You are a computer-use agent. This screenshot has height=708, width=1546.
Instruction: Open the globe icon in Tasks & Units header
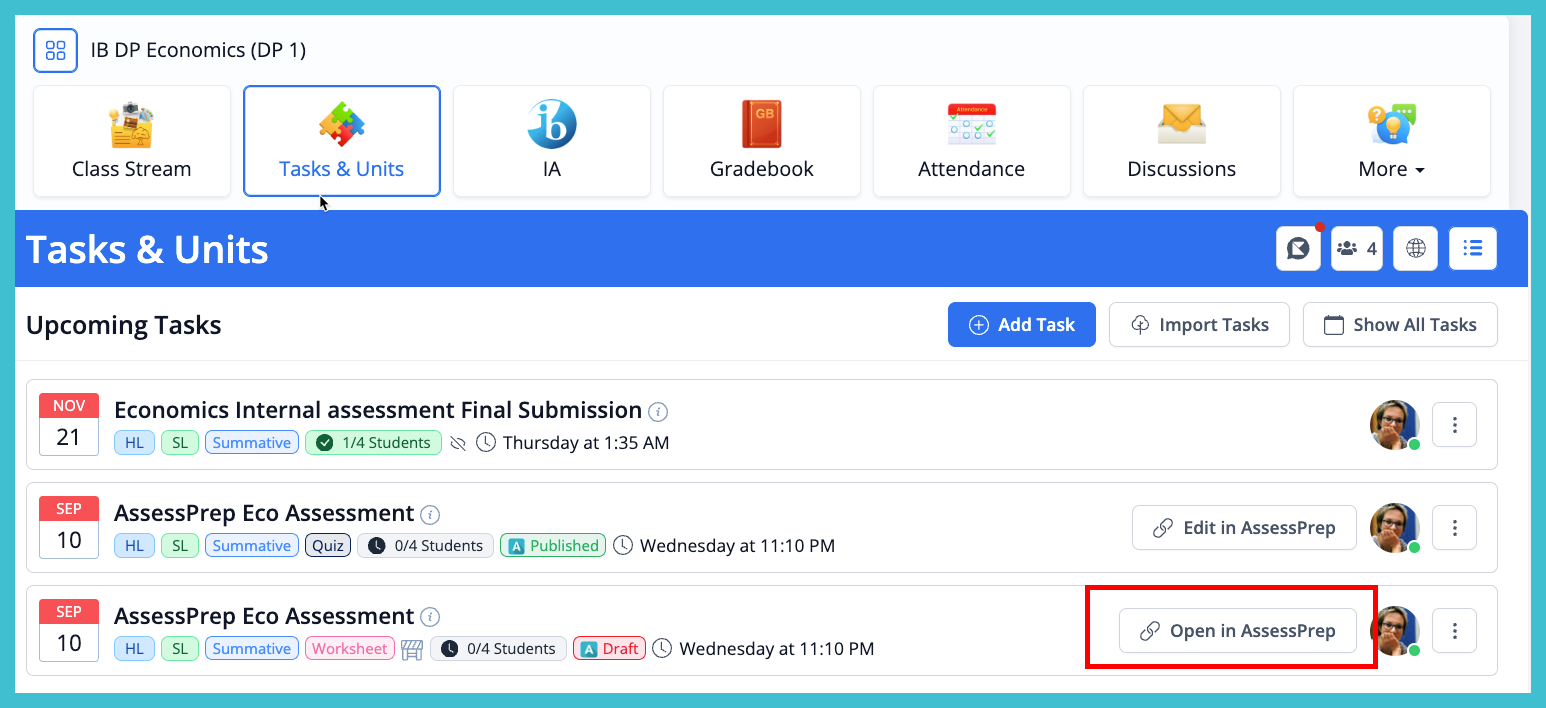(1415, 248)
